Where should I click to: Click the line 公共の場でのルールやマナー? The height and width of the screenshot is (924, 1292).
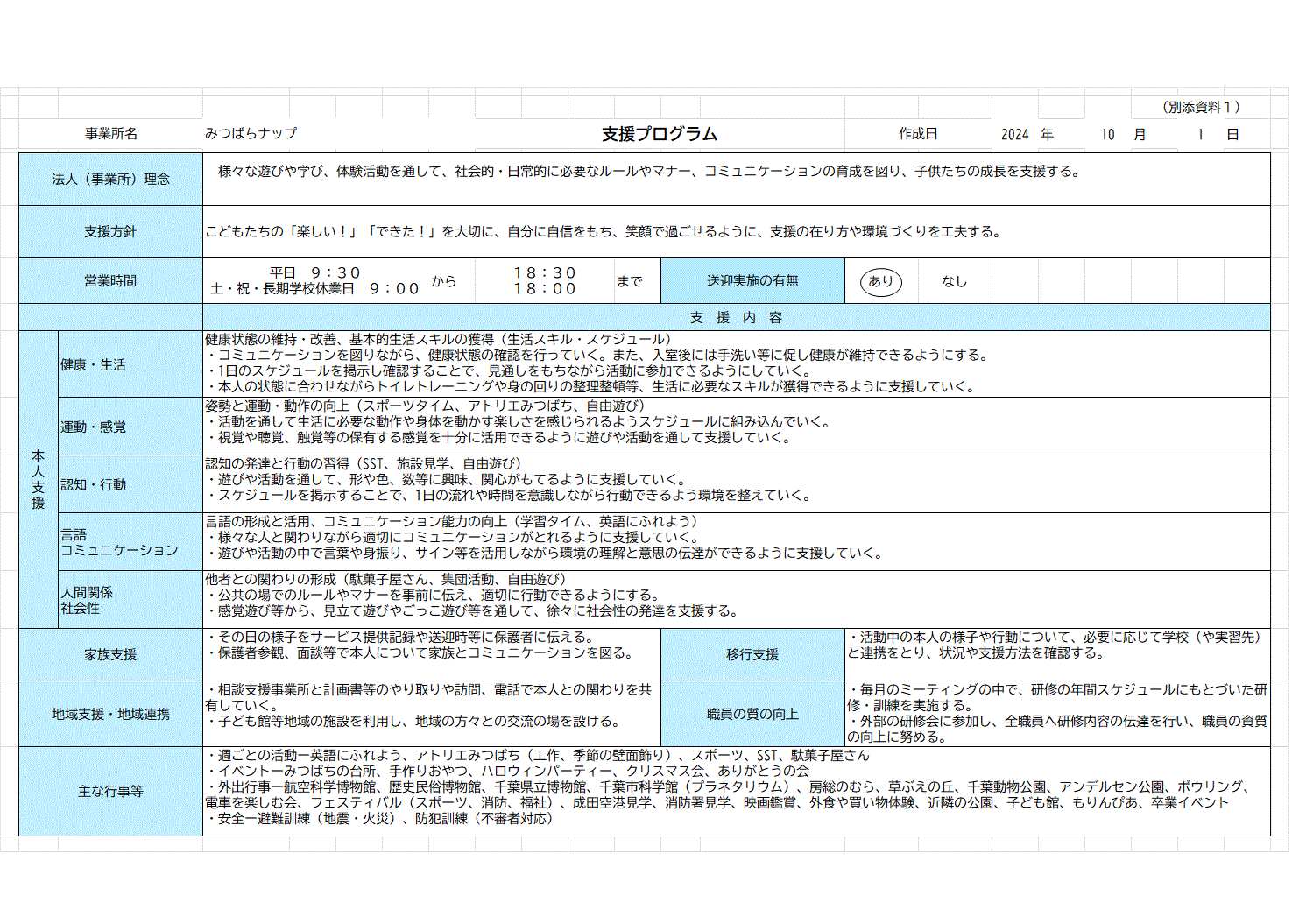point(434,596)
